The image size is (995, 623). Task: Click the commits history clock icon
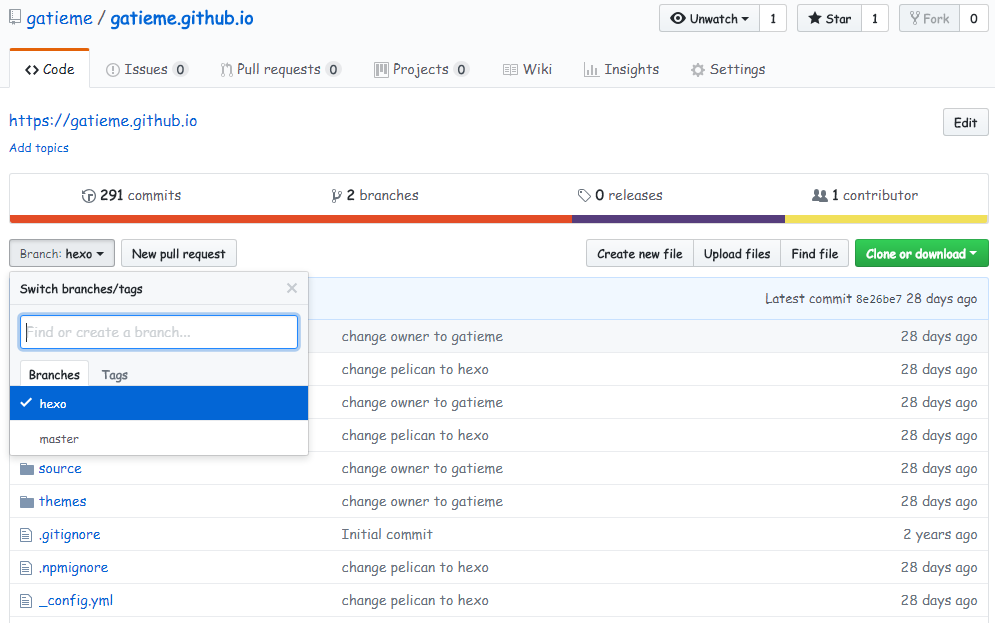89,196
